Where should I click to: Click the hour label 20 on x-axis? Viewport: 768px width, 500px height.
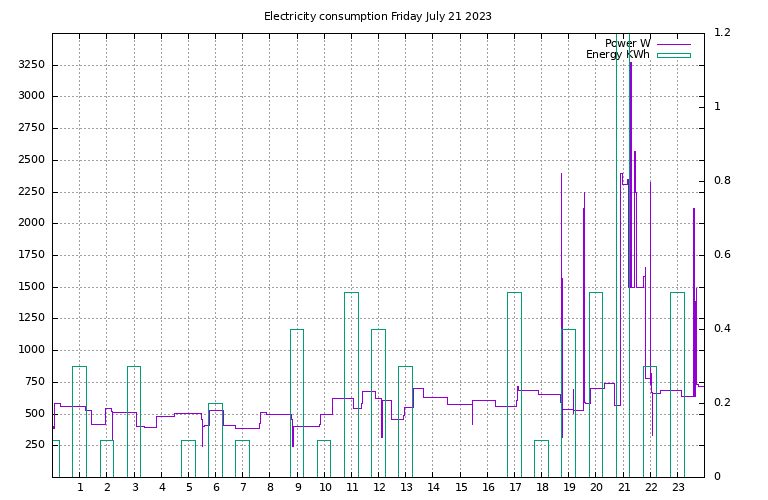(x=597, y=488)
